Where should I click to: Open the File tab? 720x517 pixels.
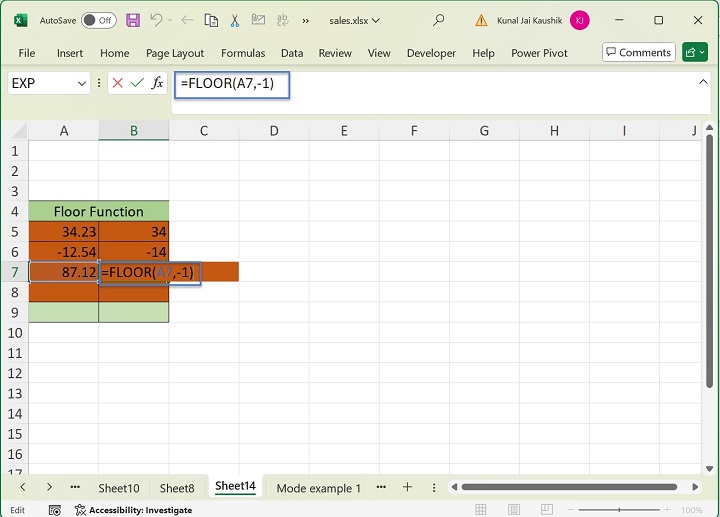(x=27, y=53)
